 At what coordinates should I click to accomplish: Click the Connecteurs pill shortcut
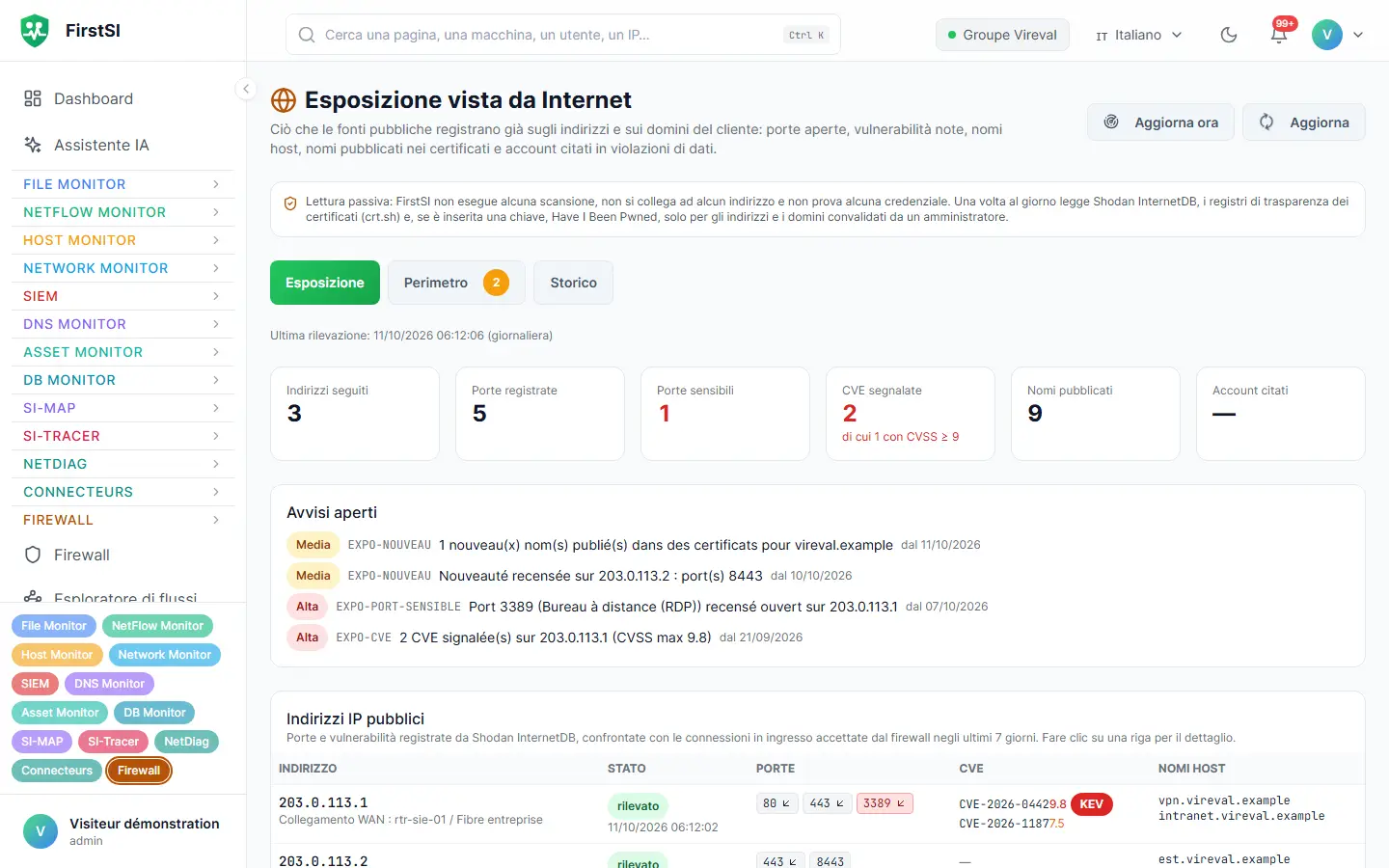(57, 771)
